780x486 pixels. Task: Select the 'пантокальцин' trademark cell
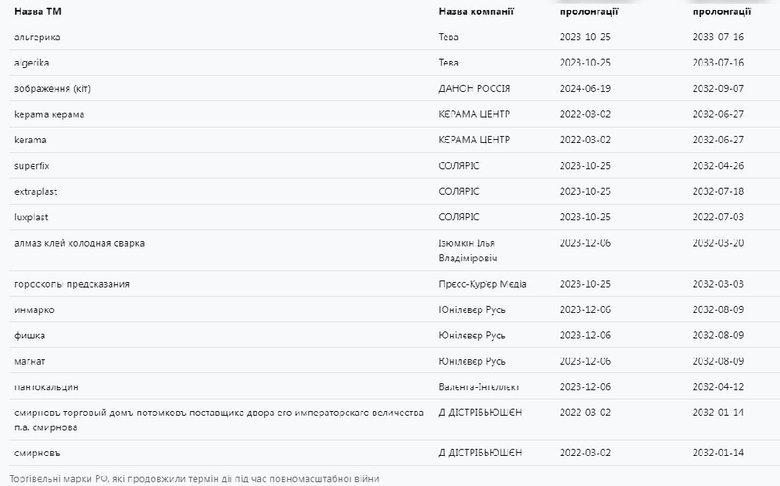(46, 387)
